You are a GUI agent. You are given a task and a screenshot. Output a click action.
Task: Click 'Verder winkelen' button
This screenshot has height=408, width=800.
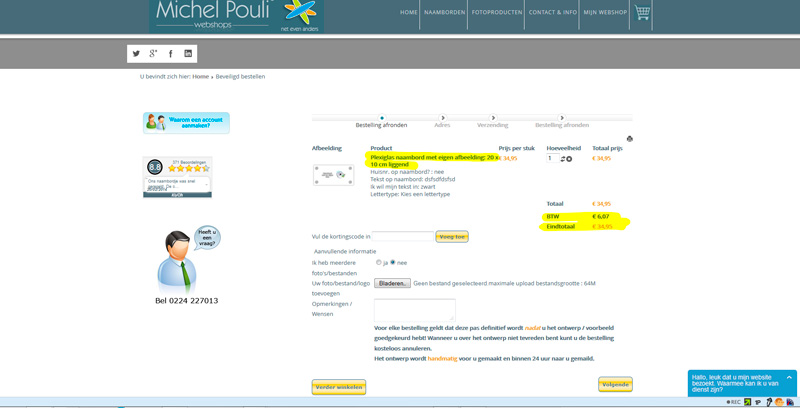339,387
